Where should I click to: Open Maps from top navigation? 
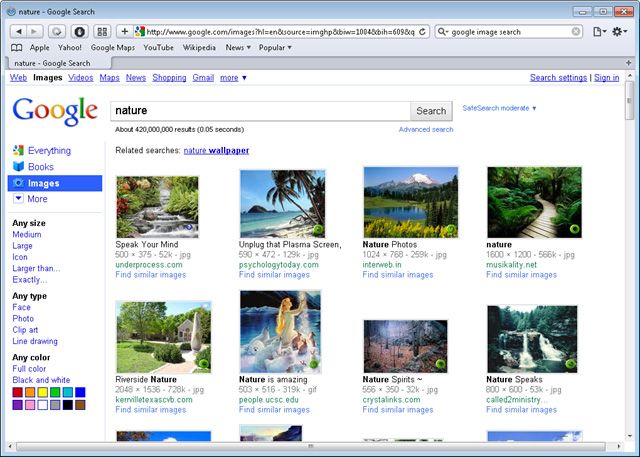(x=109, y=78)
